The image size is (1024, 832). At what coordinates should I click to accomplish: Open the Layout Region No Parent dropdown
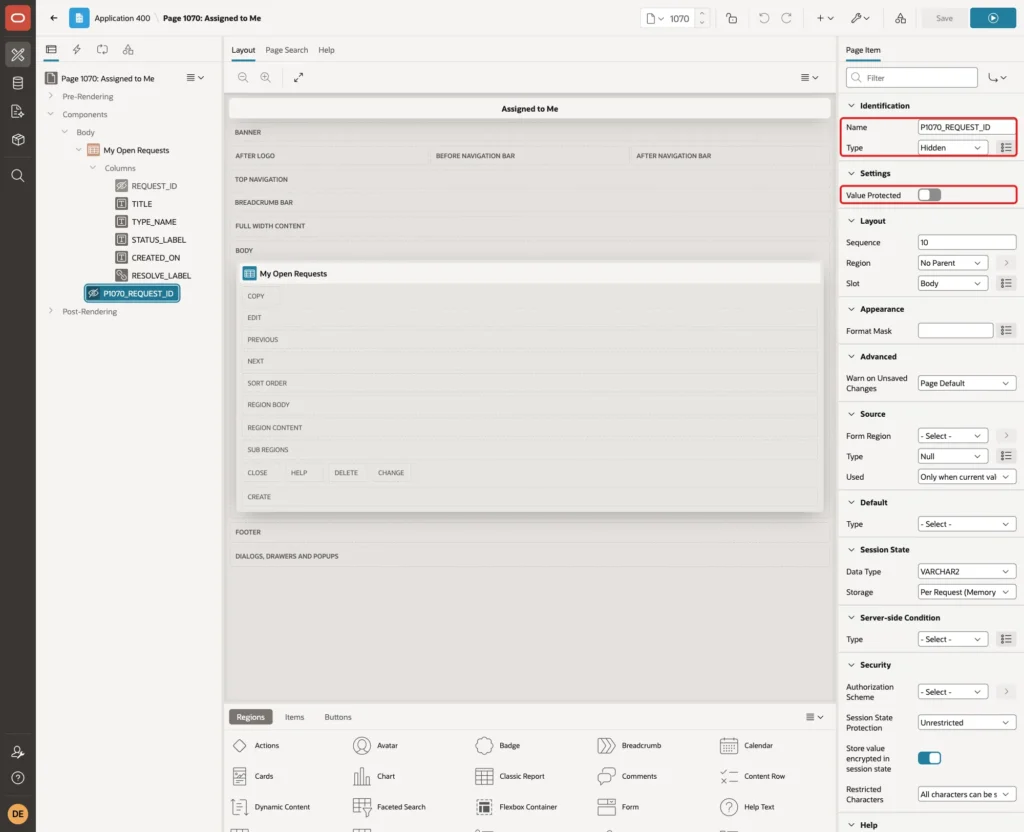[x=952, y=263]
